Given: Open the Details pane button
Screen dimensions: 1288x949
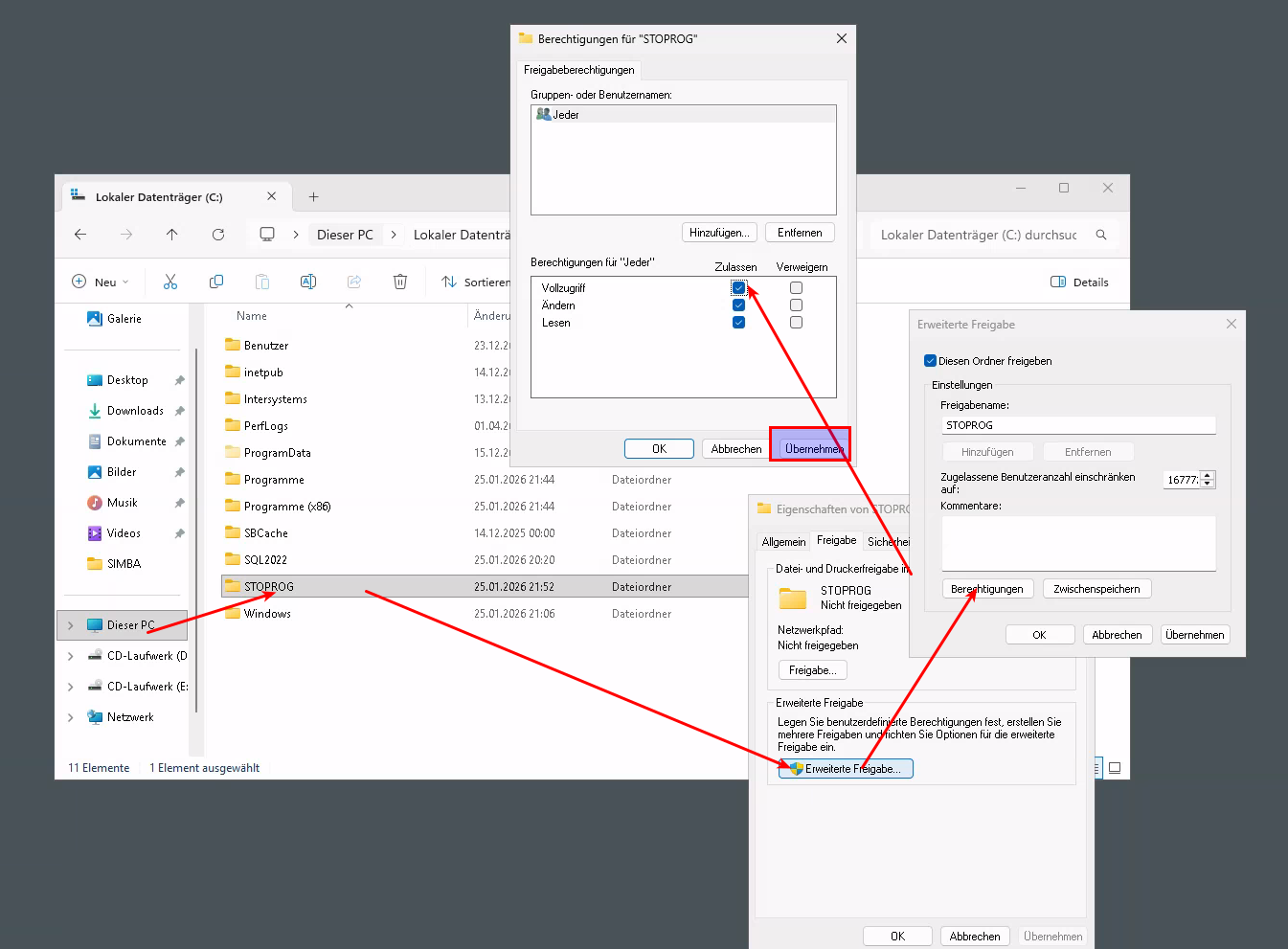Looking at the screenshot, I should click(1079, 282).
